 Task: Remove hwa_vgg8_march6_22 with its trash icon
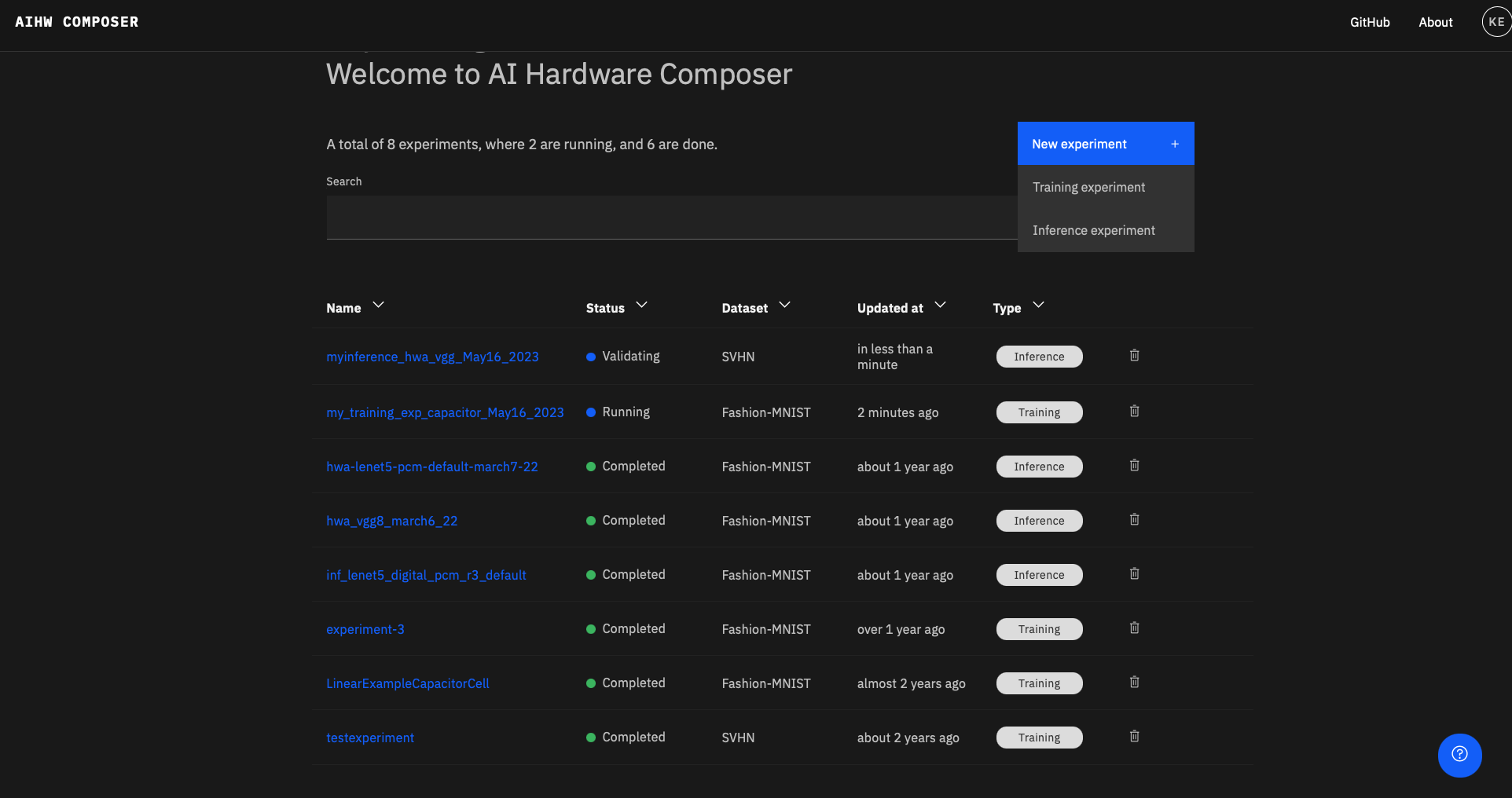point(1134,520)
